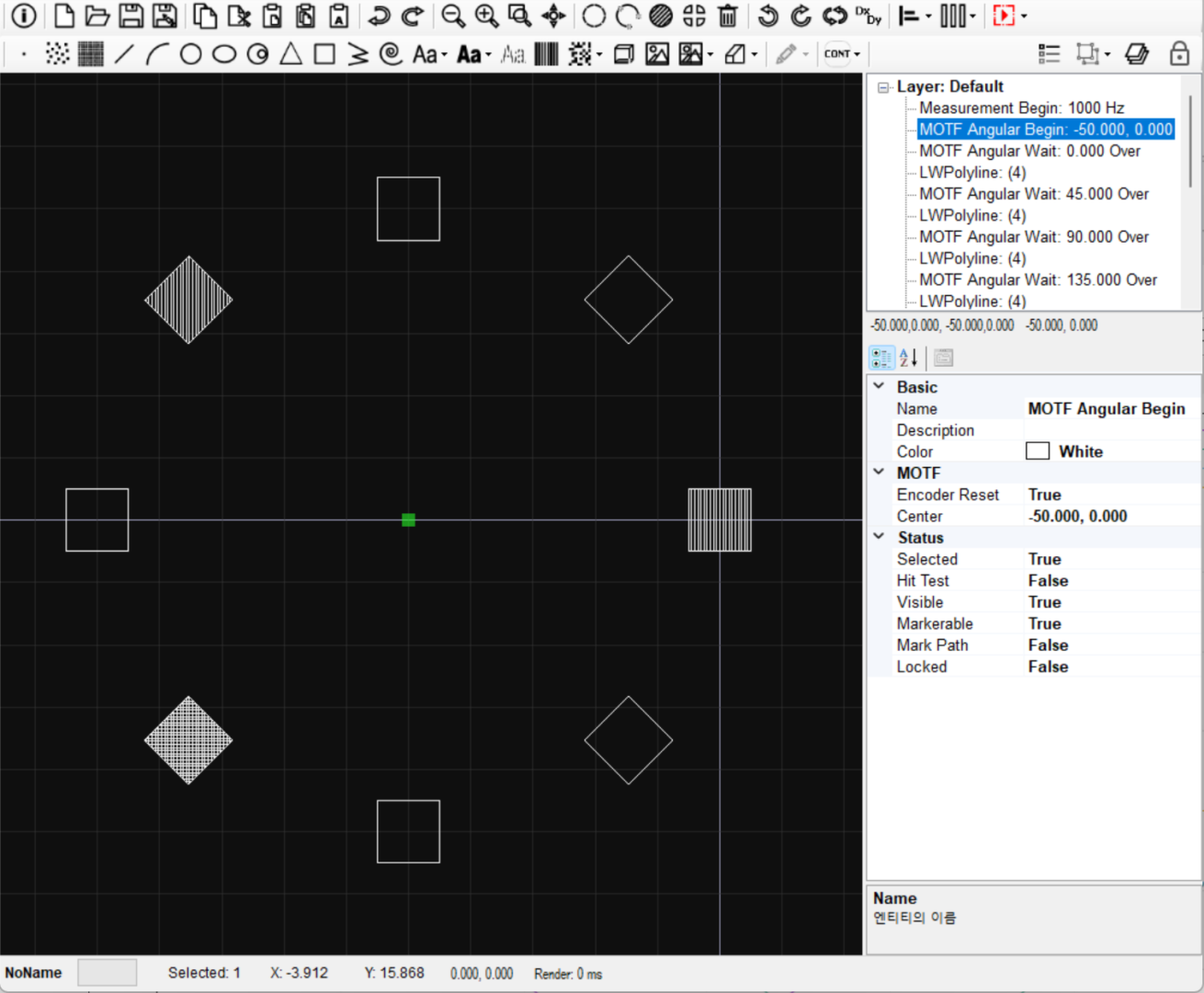Toggle the Encoder Reset True value
The image size is (1204, 993).
[x=1044, y=495]
